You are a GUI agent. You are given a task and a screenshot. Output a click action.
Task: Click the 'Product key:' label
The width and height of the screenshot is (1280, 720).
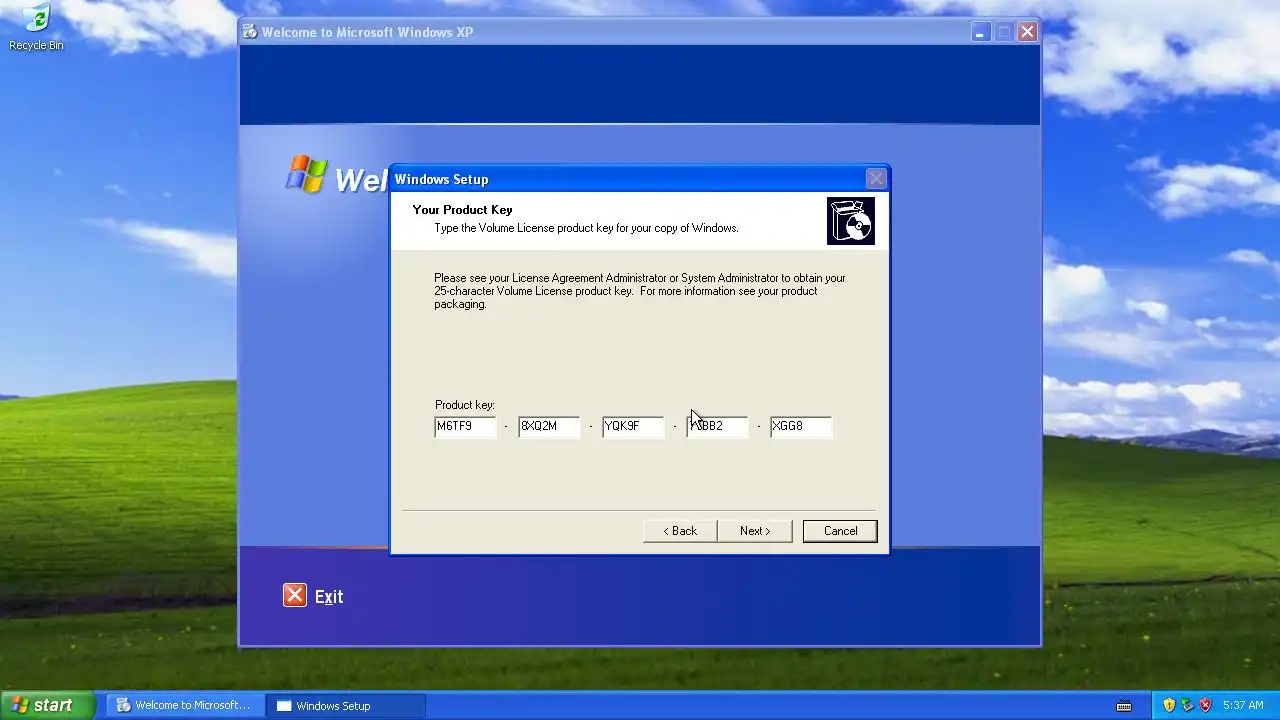[465, 405]
